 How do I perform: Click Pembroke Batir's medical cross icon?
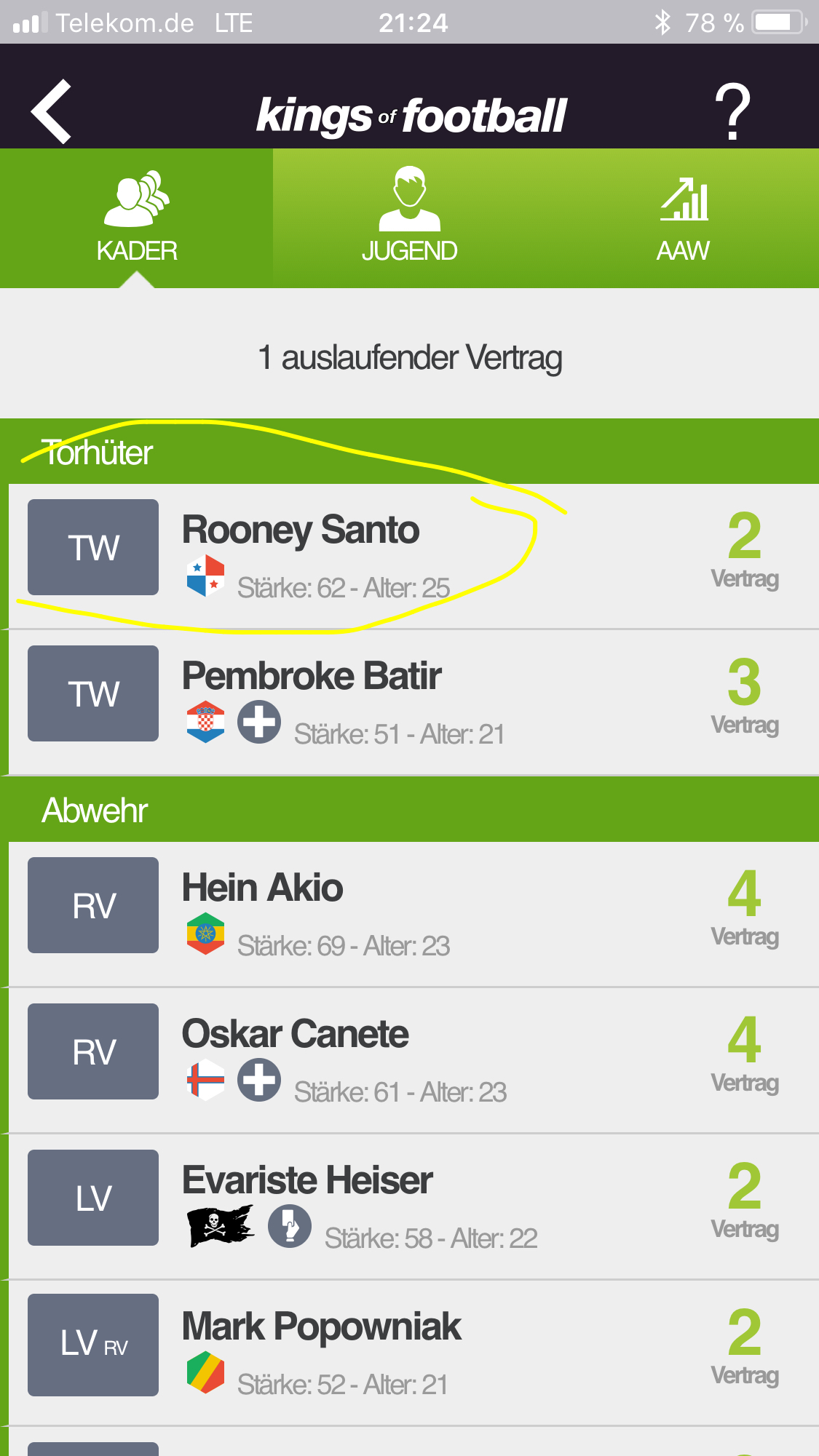(259, 722)
